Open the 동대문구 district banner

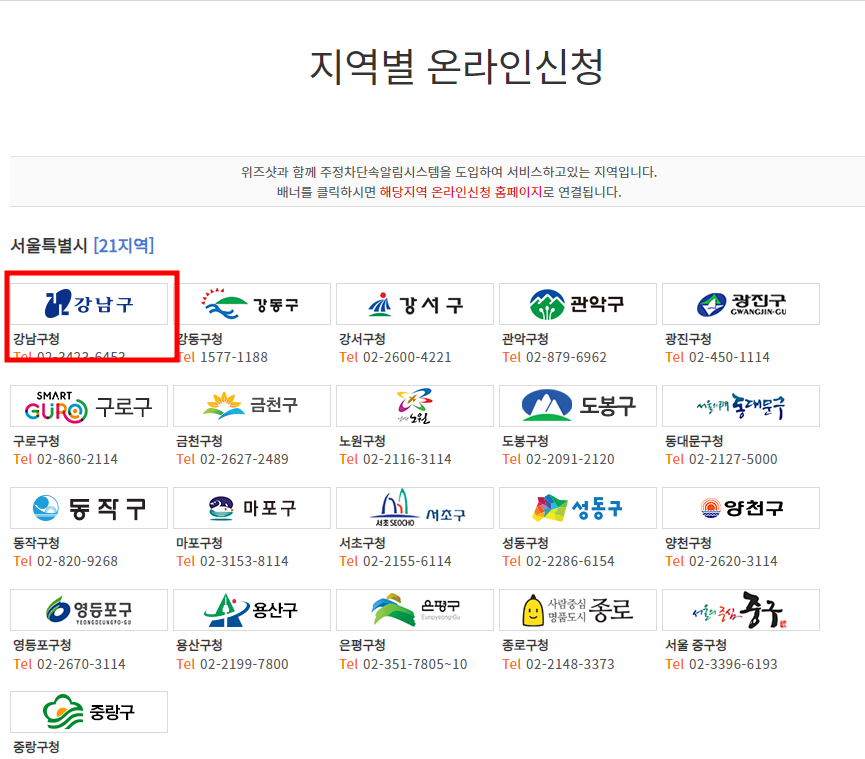coord(741,406)
